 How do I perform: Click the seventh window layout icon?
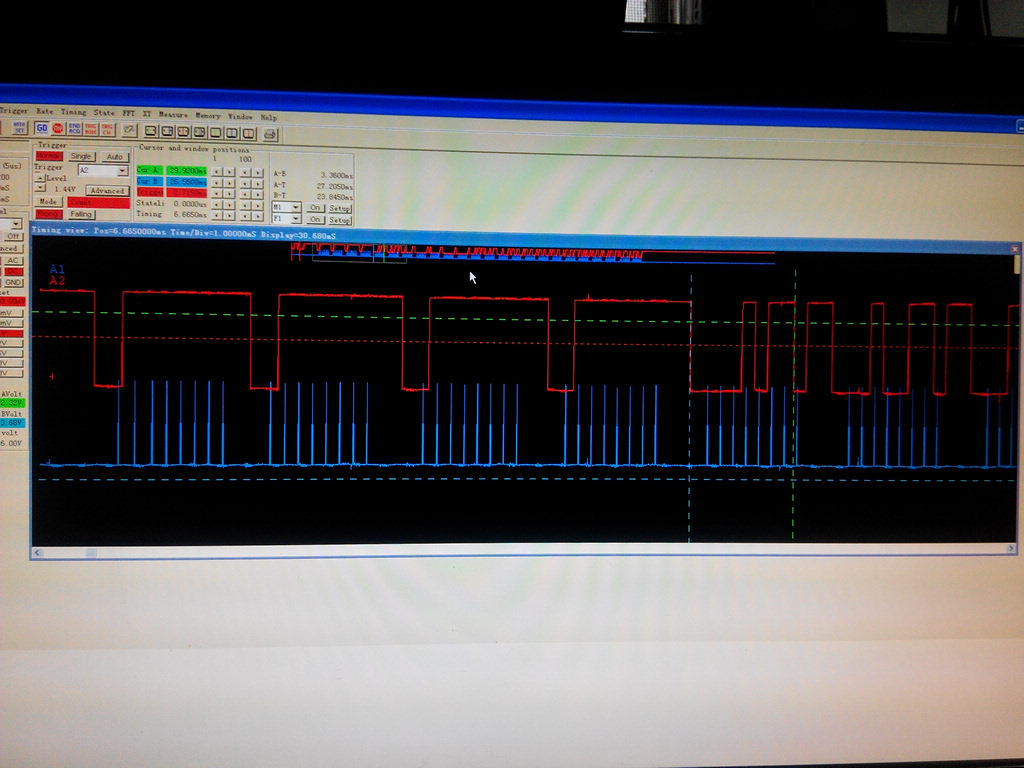pos(249,134)
